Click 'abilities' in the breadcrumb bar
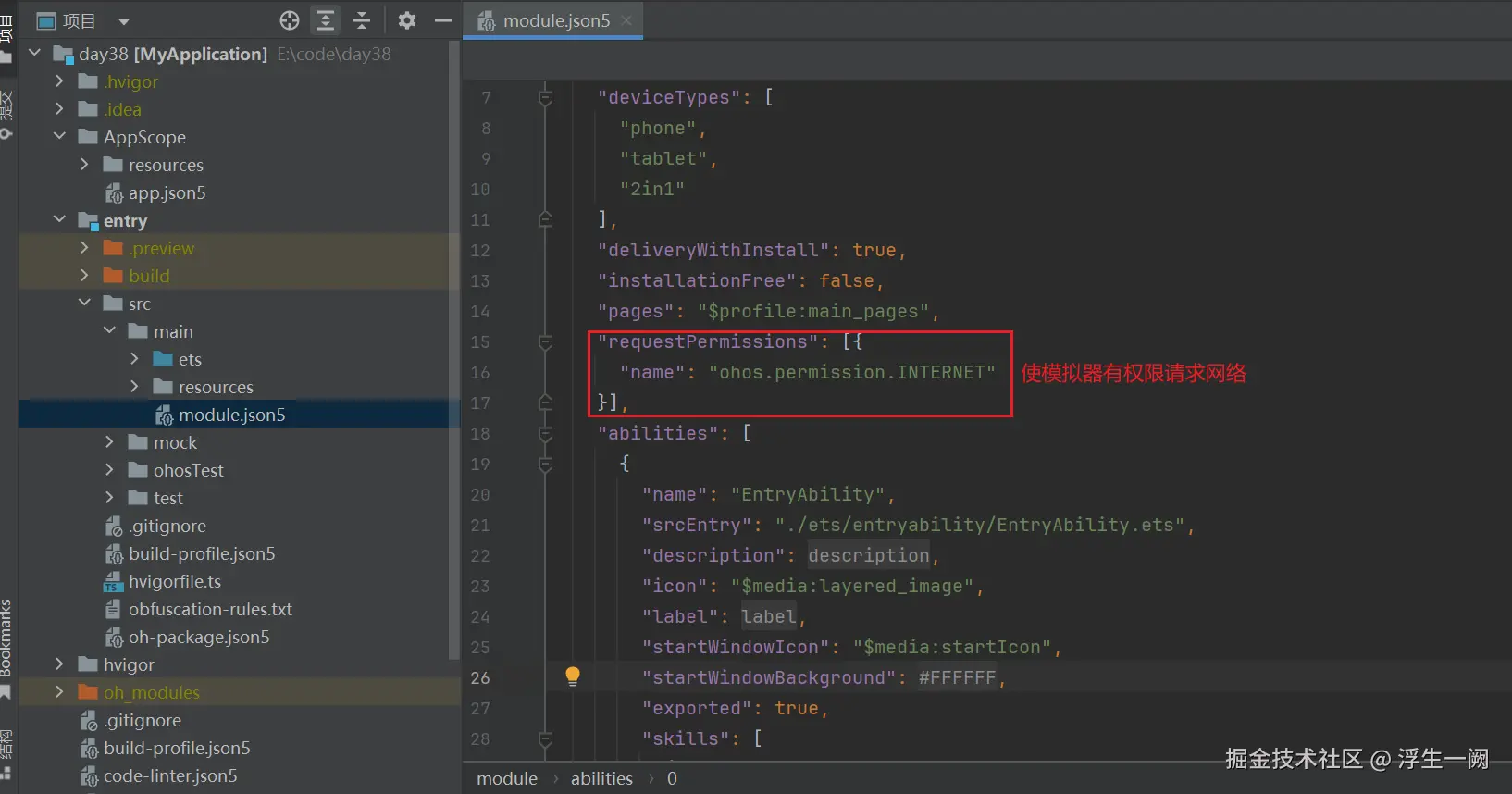This screenshot has width=1512, height=794. click(601, 778)
